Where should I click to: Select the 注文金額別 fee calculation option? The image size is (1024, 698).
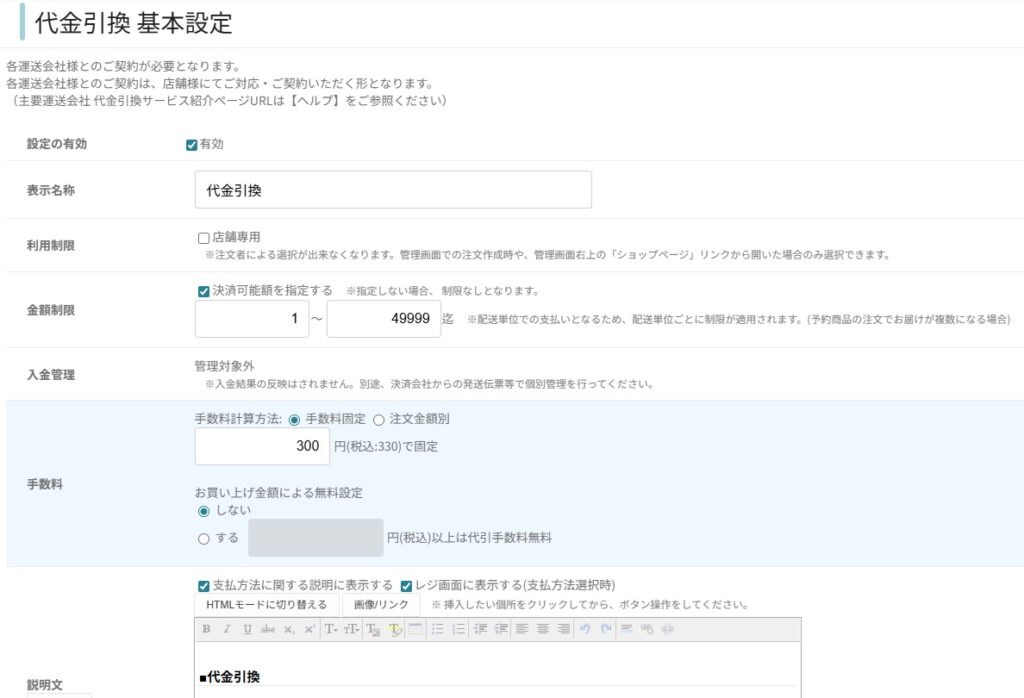point(379,420)
